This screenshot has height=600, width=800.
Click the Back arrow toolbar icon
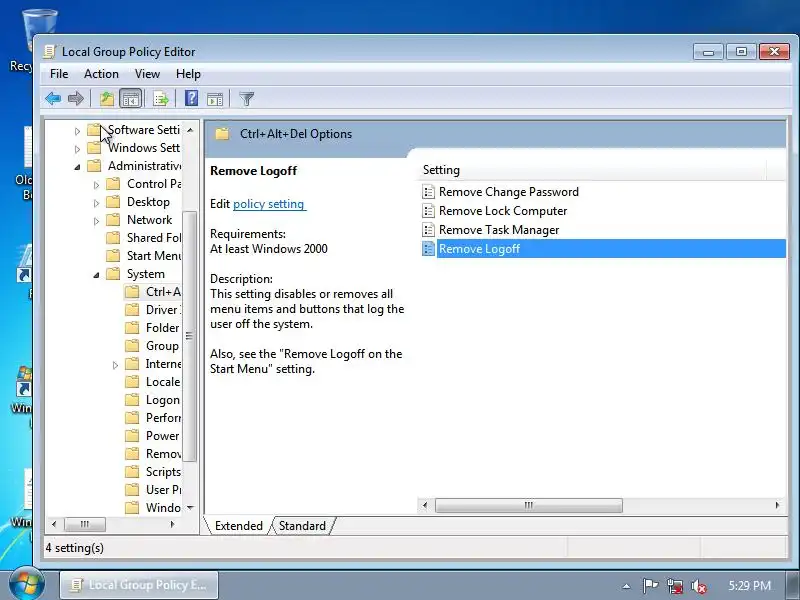tap(53, 98)
